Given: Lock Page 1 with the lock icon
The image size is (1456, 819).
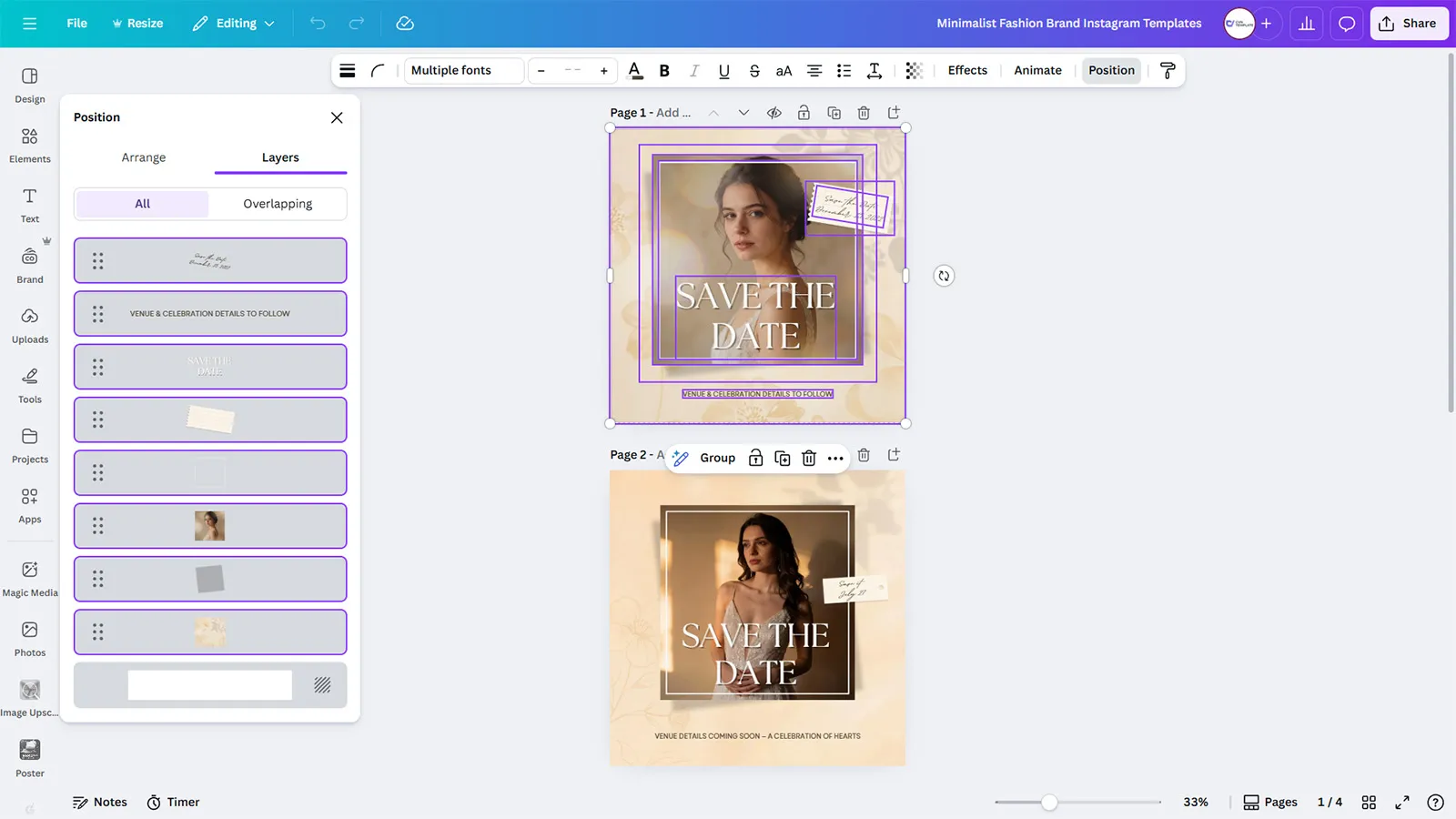Looking at the screenshot, I should (x=804, y=113).
